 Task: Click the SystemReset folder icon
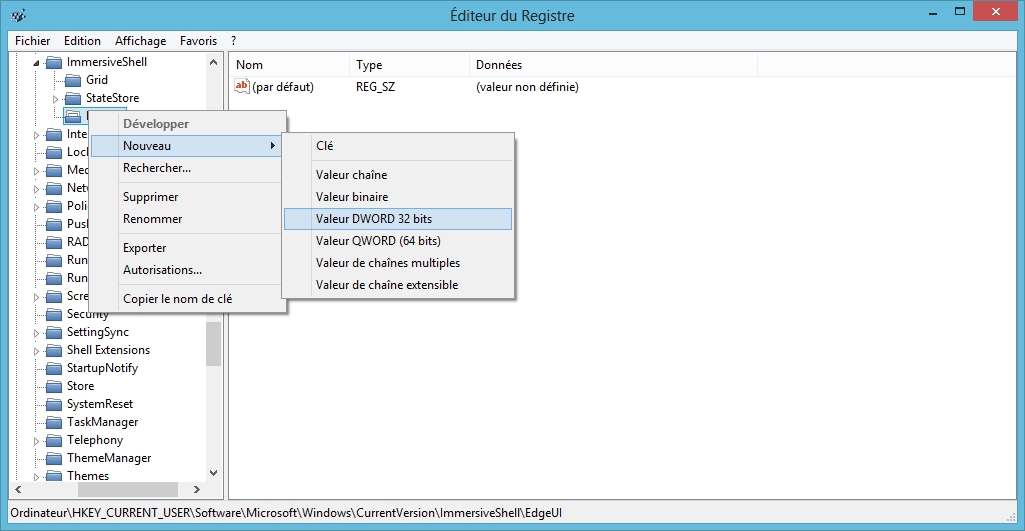pos(54,404)
